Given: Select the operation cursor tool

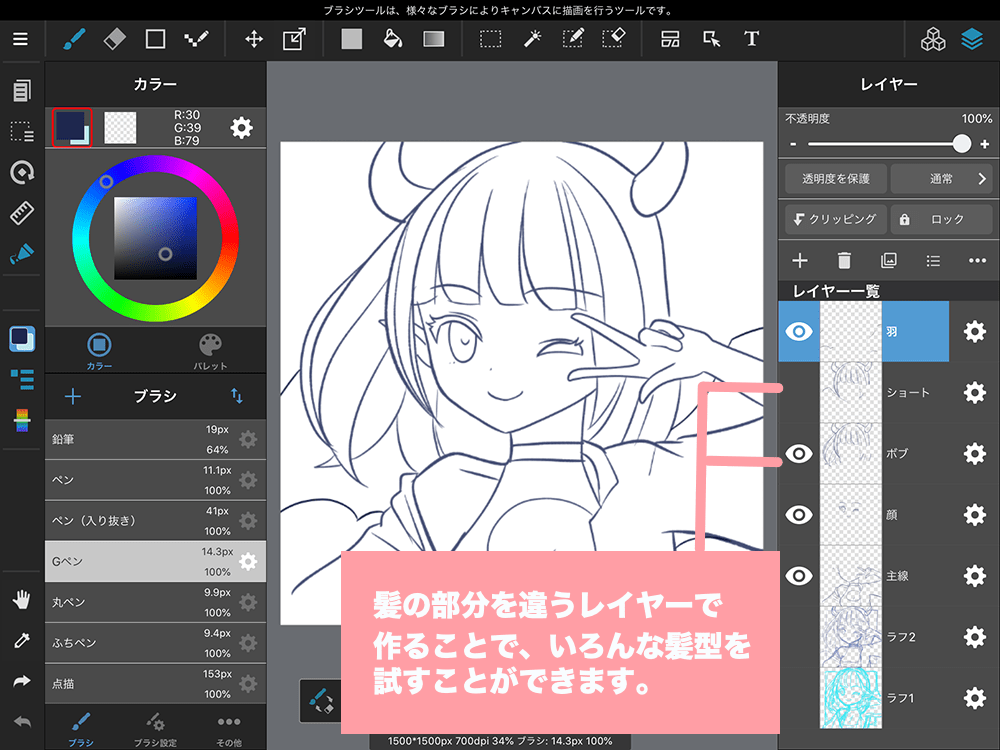Looking at the screenshot, I should click(711, 39).
